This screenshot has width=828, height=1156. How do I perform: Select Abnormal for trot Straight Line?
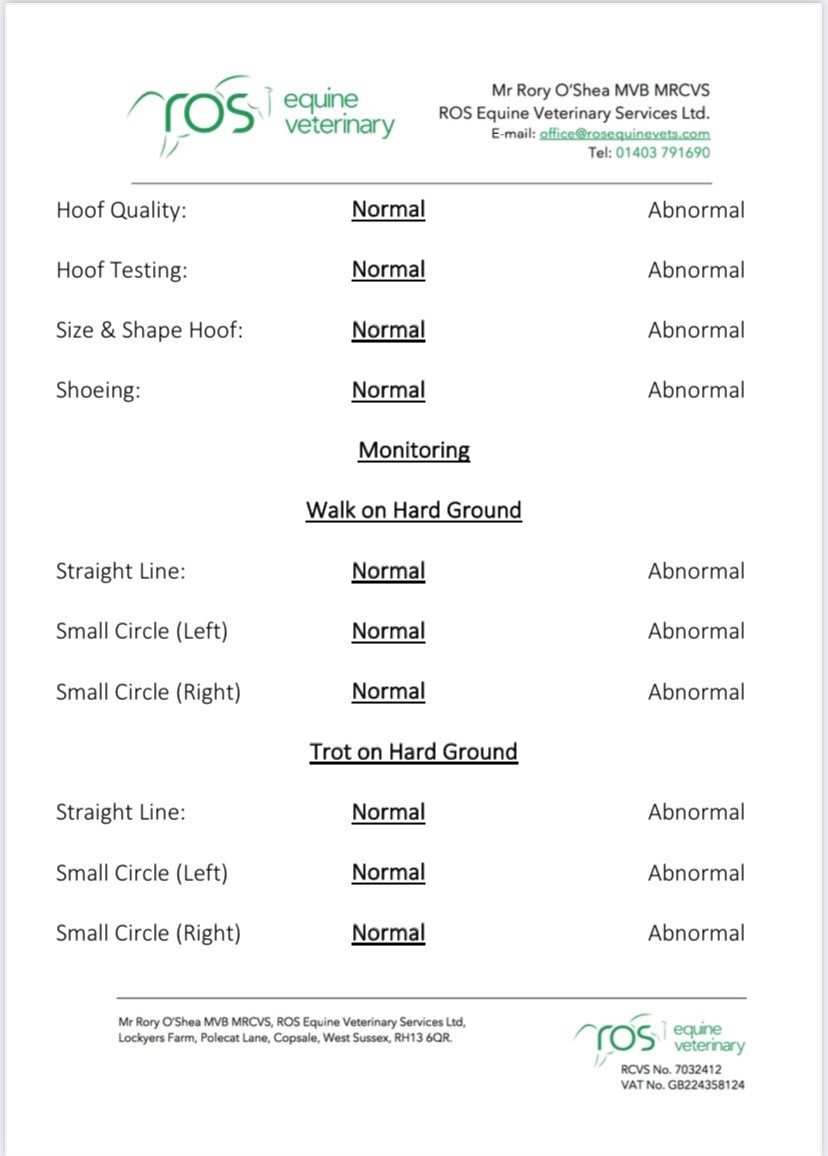(696, 812)
